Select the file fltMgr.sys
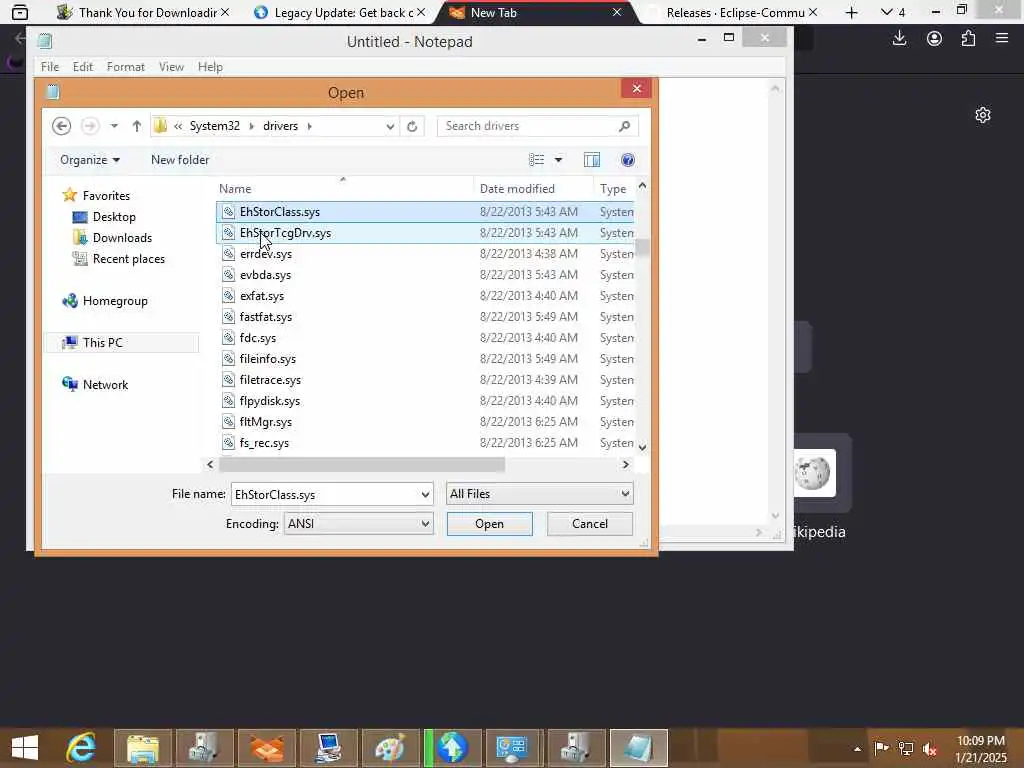Image resolution: width=1024 pixels, height=768 pixels. tap(424, 422)
